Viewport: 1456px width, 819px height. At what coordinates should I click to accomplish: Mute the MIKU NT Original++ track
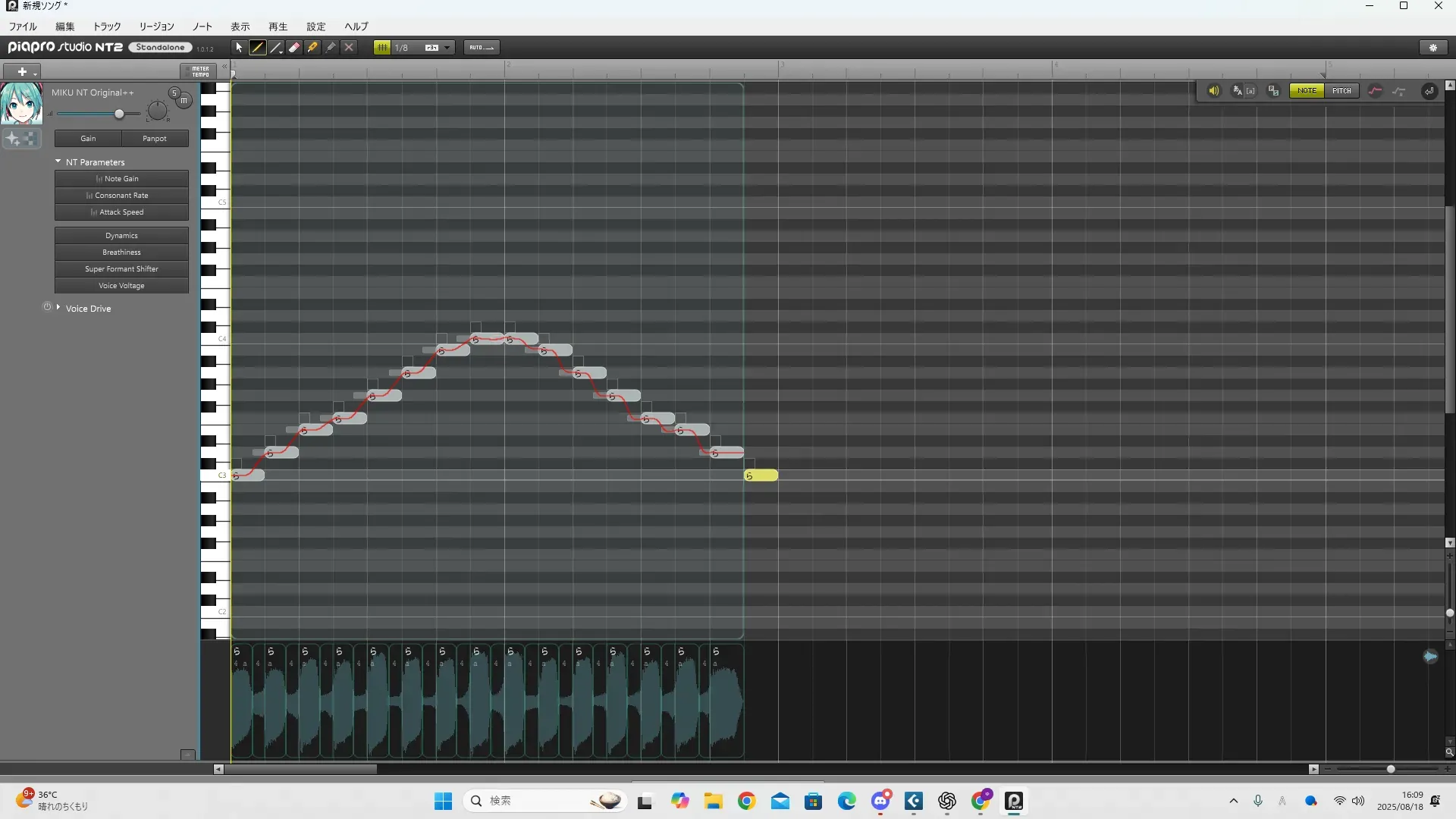pyautogui.click(x=184, y=100)
